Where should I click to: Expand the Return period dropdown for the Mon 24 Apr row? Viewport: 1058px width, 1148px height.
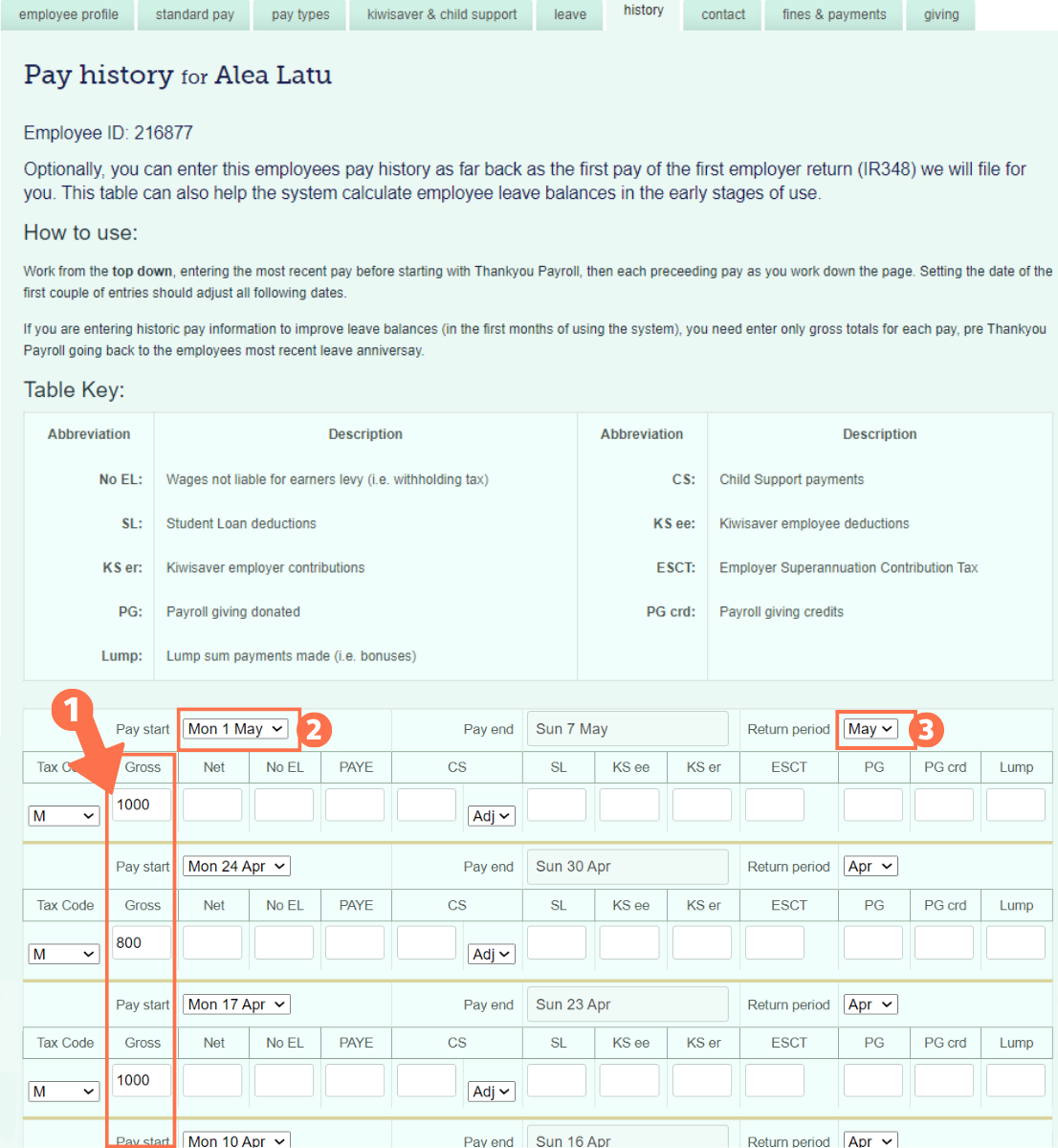point(870,866)
